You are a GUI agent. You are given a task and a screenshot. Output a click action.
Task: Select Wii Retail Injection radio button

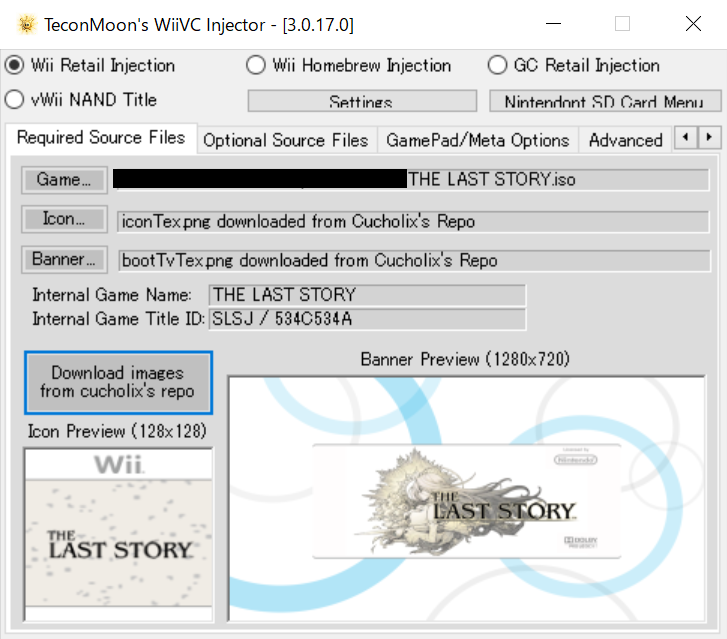coord(90,65)
